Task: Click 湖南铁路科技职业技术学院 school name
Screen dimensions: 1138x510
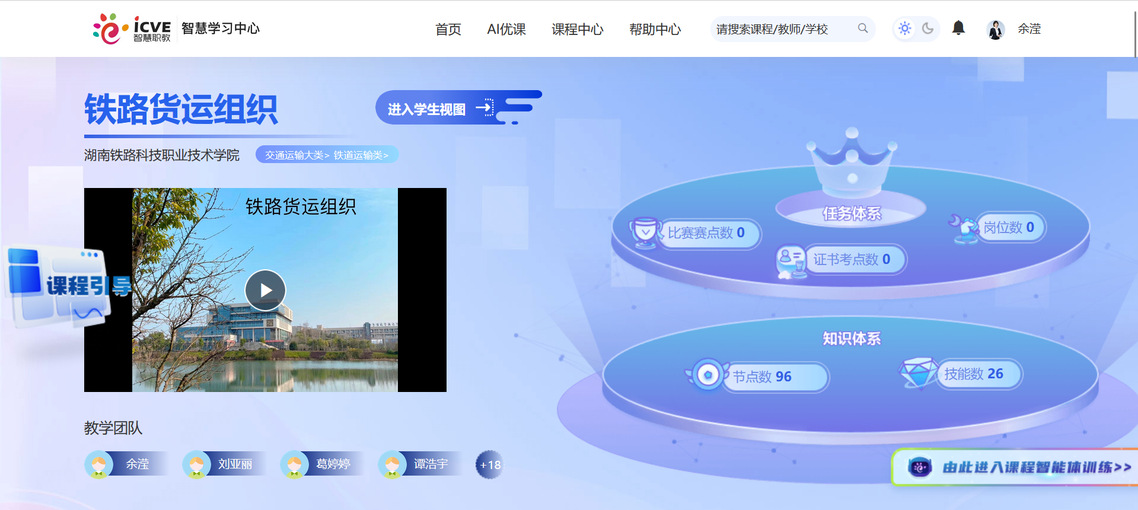Action: pyautogui.click(x=162, y=155)
